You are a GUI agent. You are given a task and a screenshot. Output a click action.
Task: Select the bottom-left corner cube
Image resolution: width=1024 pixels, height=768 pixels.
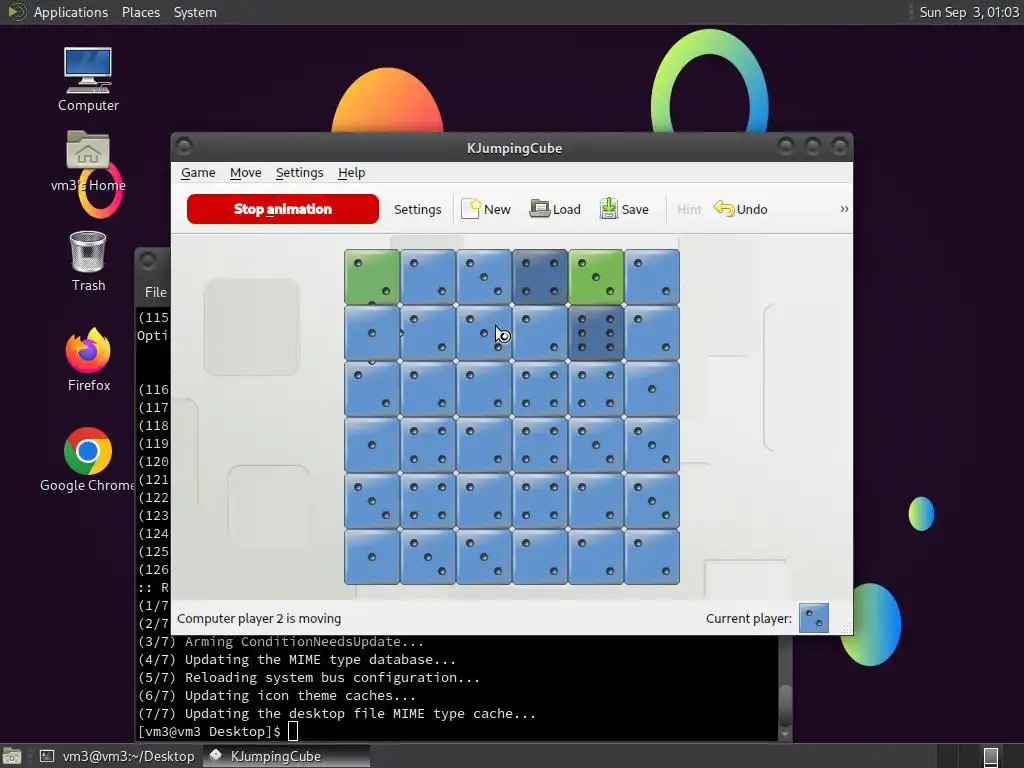point(372,557)
